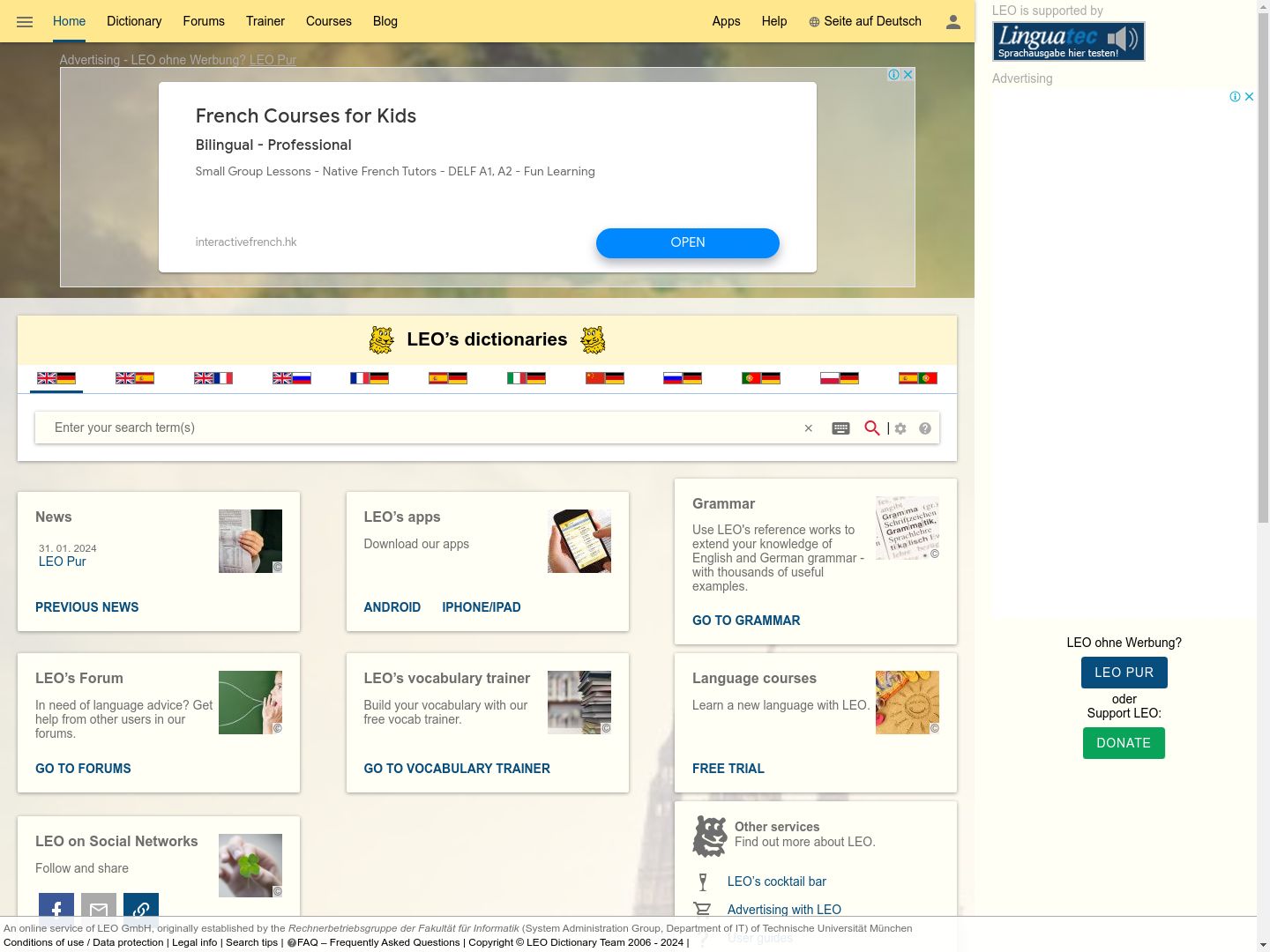The width and height of the screenshot is (1270, 952).
Task: Click the lion mascot right of LEO's dictionaries
Action: pyautogui.click(x=593, y=340)
